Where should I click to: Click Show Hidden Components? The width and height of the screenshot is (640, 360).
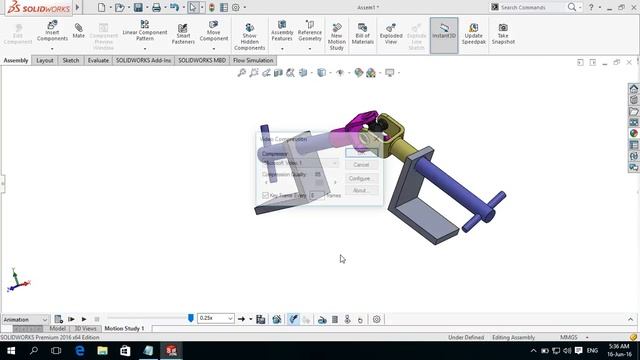click(249, 37)
